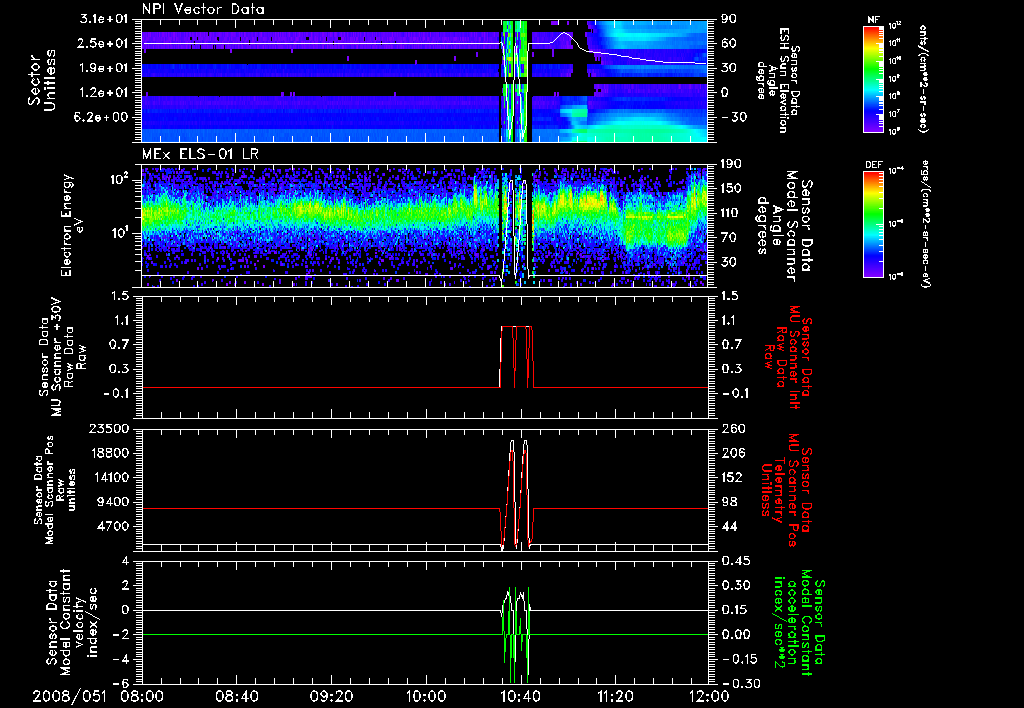Click the red 'MU Scanner Inh Raw Data' label
The height and width of the screenshot is (708, 1024).
pos(788,357)
